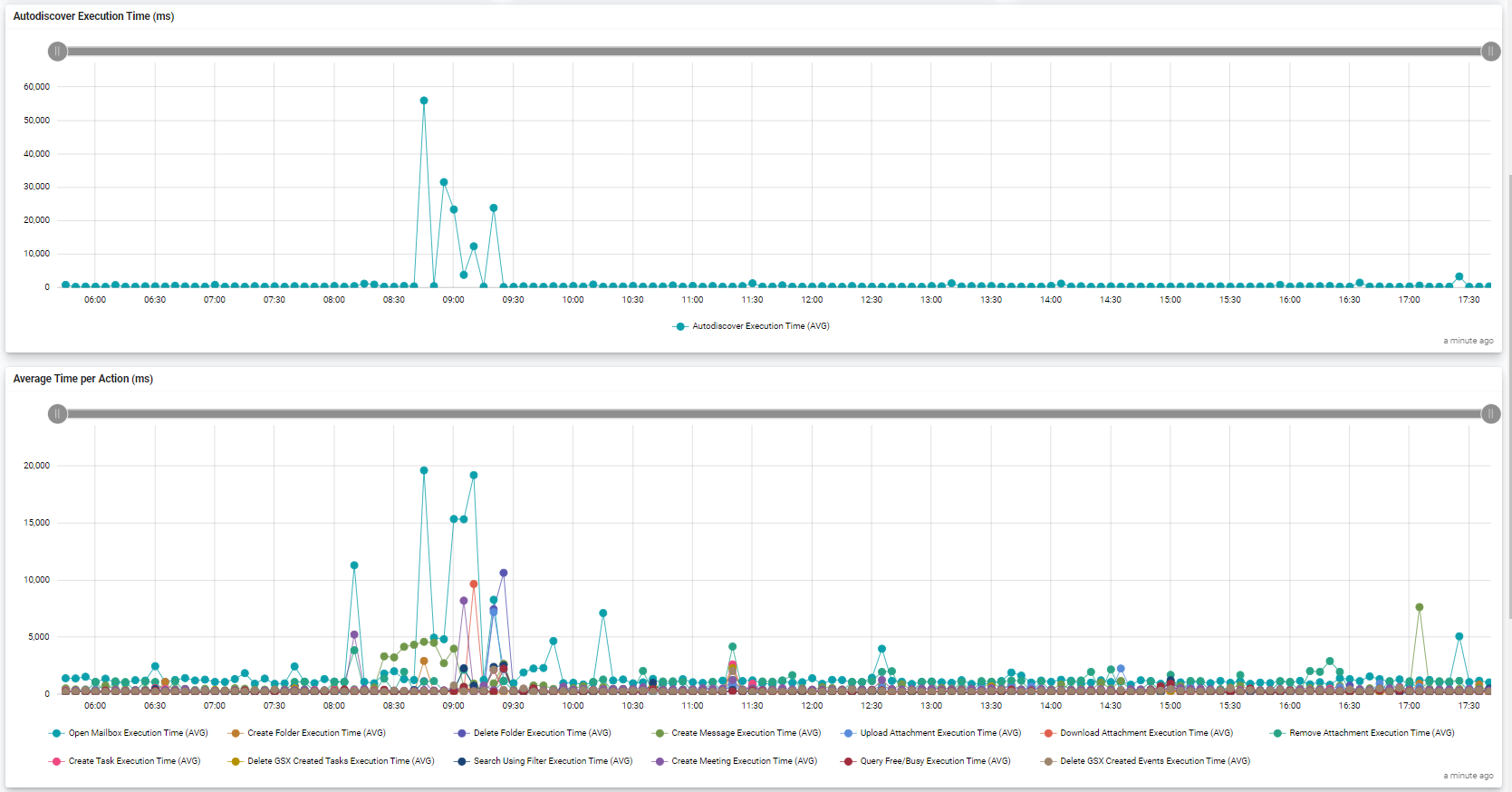Hide Download Attachment Execution Time (AVG) series
This screenshot has height=792, width=1512.
point(1136,733)
